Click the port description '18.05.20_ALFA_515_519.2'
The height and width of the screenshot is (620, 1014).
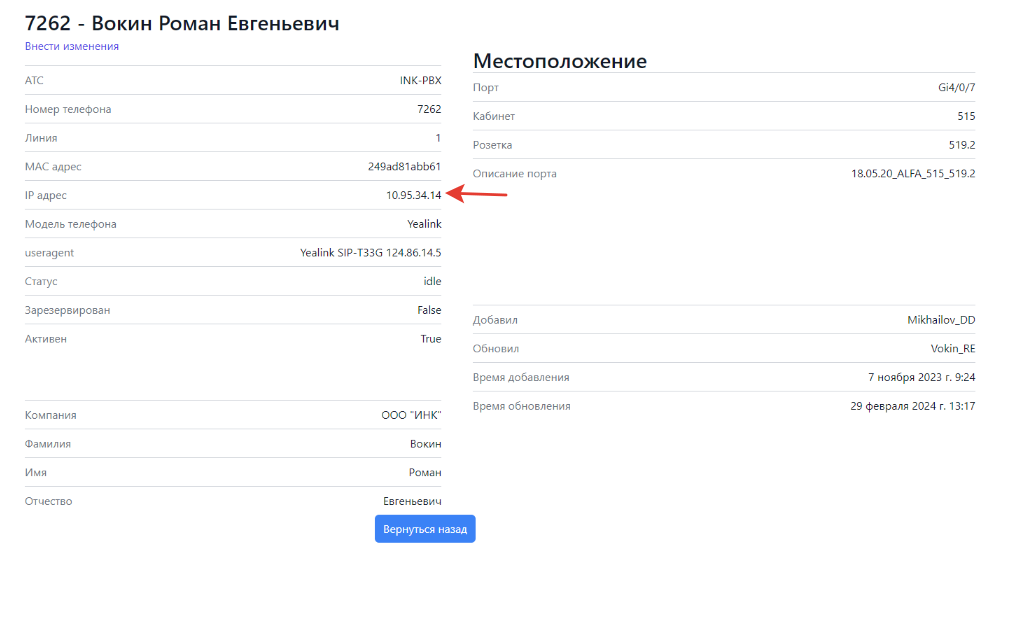913,173
